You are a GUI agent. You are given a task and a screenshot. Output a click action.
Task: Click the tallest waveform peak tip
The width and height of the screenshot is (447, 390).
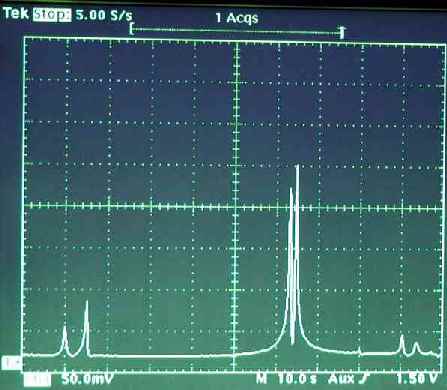click(x=297, y=167)
